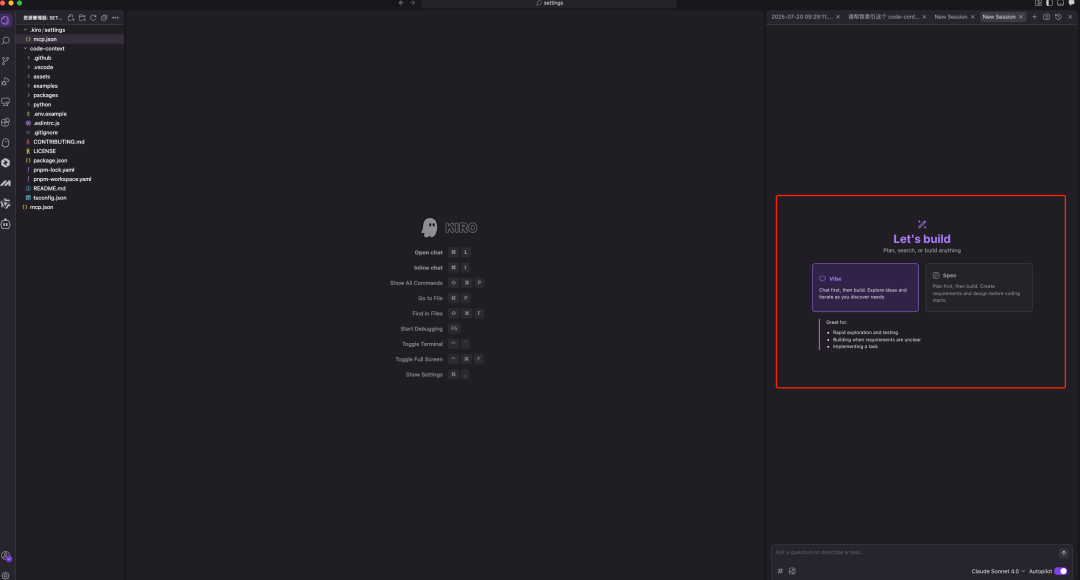This screenshot has width=1080, height=580.
Task: Click the hexagon icon in activity bar
Action: pos(6,163)
